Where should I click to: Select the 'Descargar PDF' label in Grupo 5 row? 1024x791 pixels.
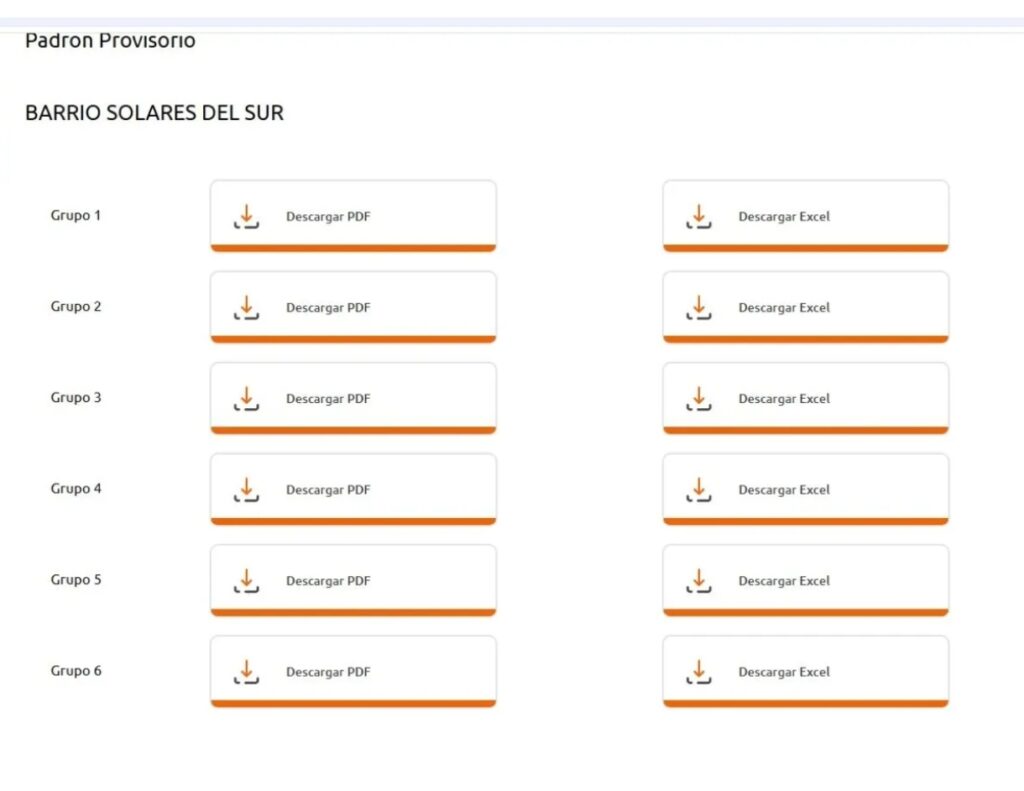[328, 581]
